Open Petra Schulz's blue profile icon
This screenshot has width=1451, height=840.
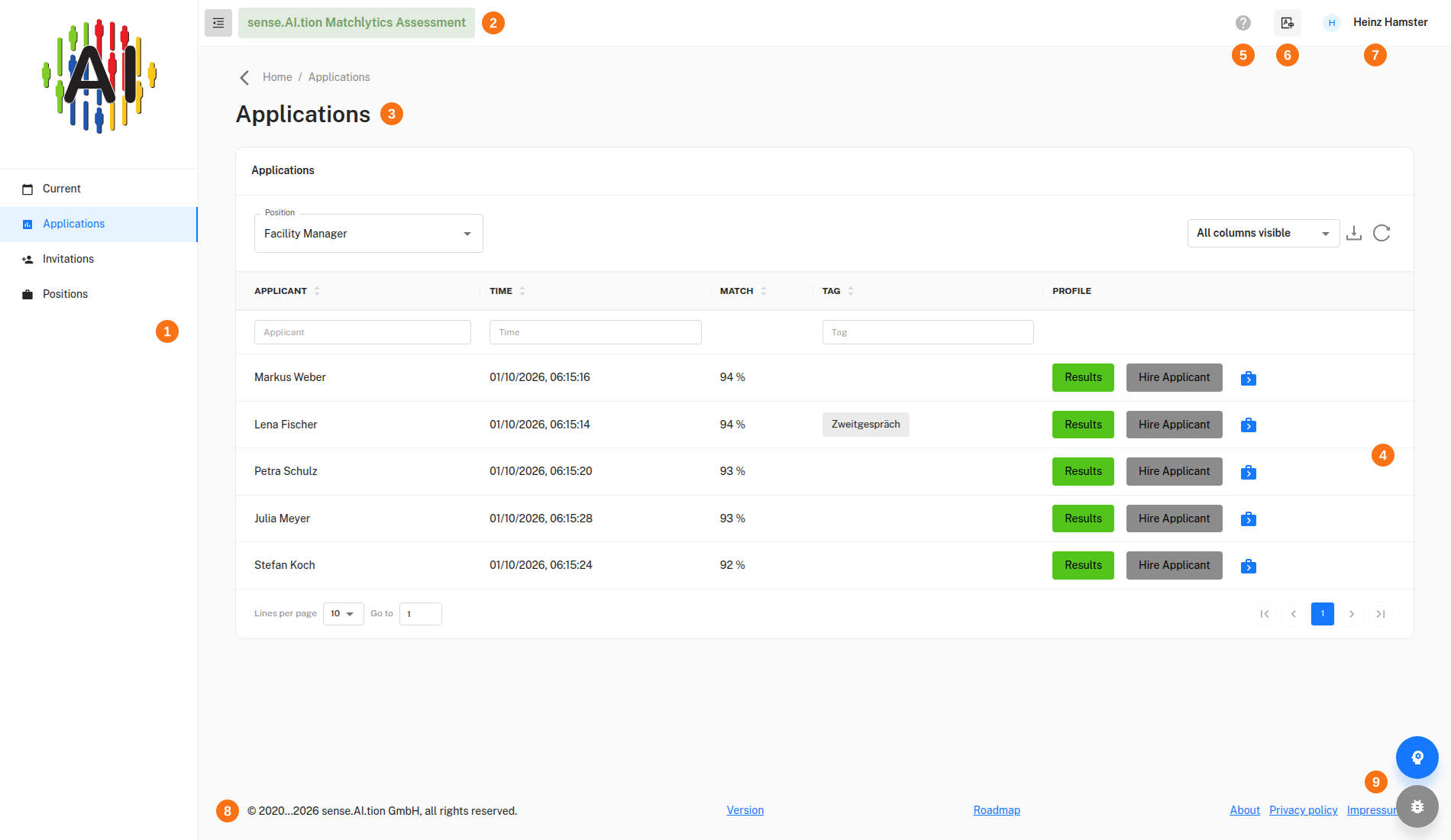(x=1249, y=472)
